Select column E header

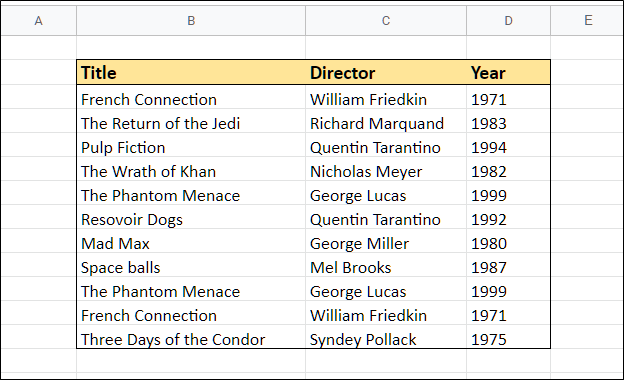point(587,20)
